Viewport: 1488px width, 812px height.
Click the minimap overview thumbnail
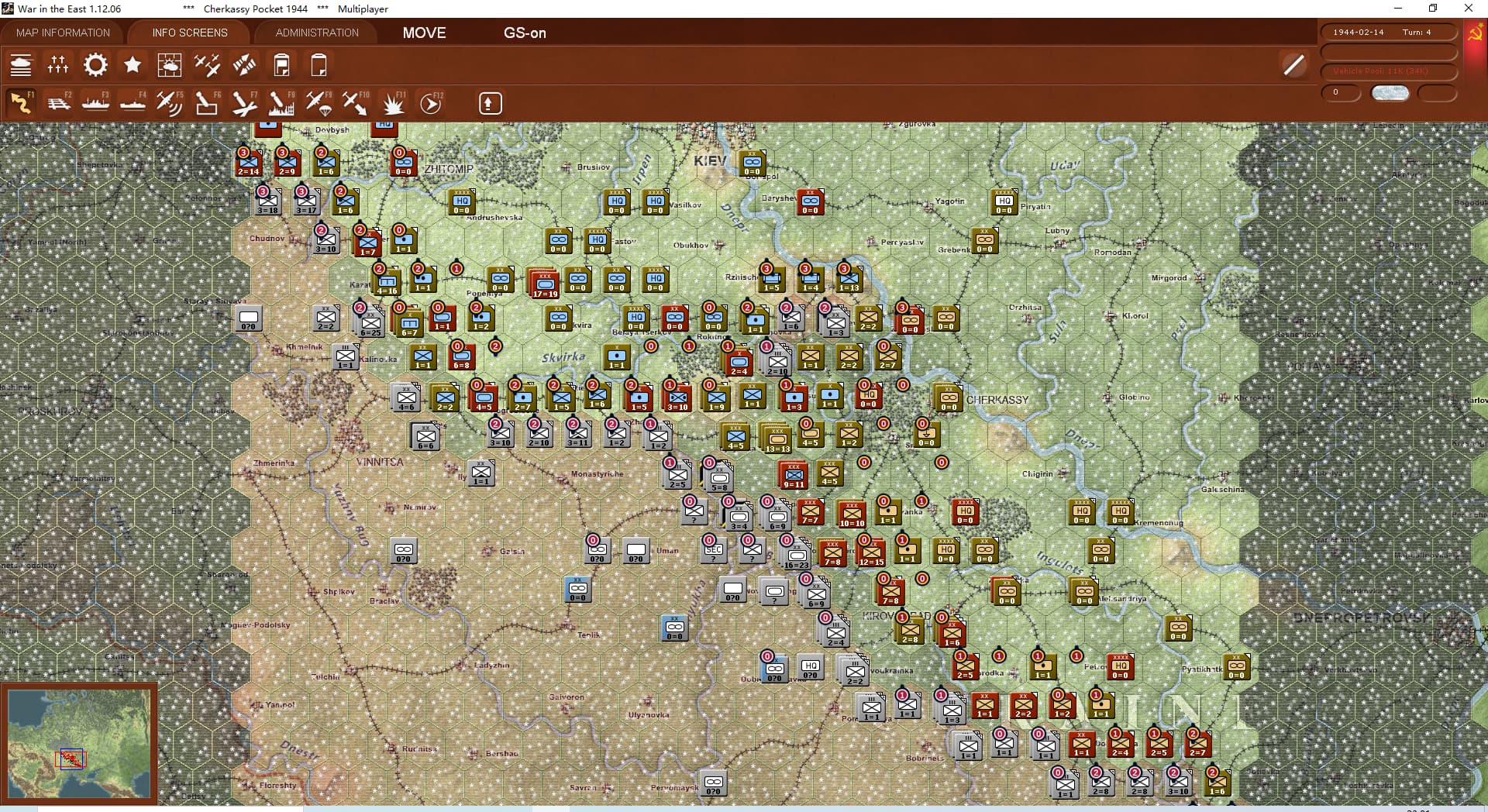(79, 744)
